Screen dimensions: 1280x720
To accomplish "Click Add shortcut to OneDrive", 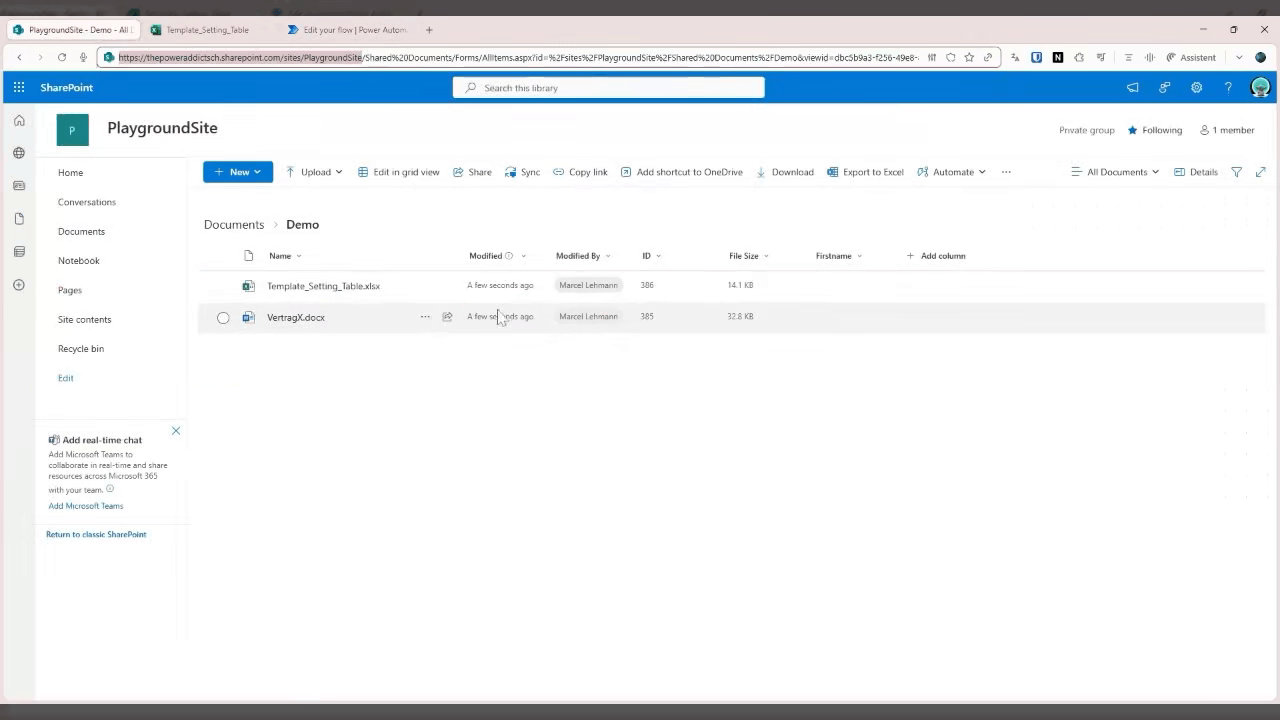I will pos(681,172).
